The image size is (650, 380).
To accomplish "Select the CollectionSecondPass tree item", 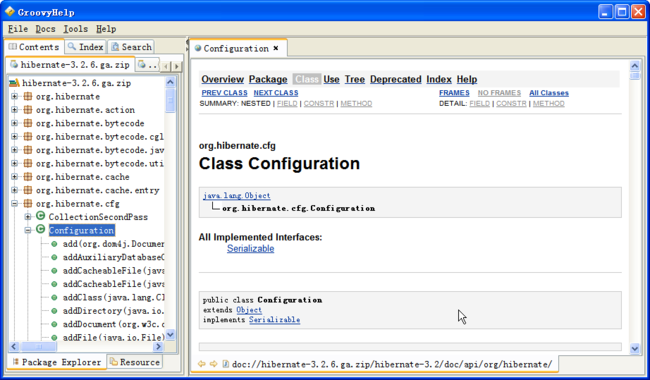I will [98, 217].
